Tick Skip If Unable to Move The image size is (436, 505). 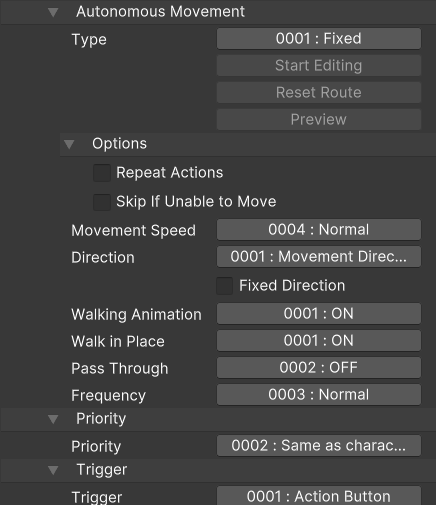click(102, 202)
